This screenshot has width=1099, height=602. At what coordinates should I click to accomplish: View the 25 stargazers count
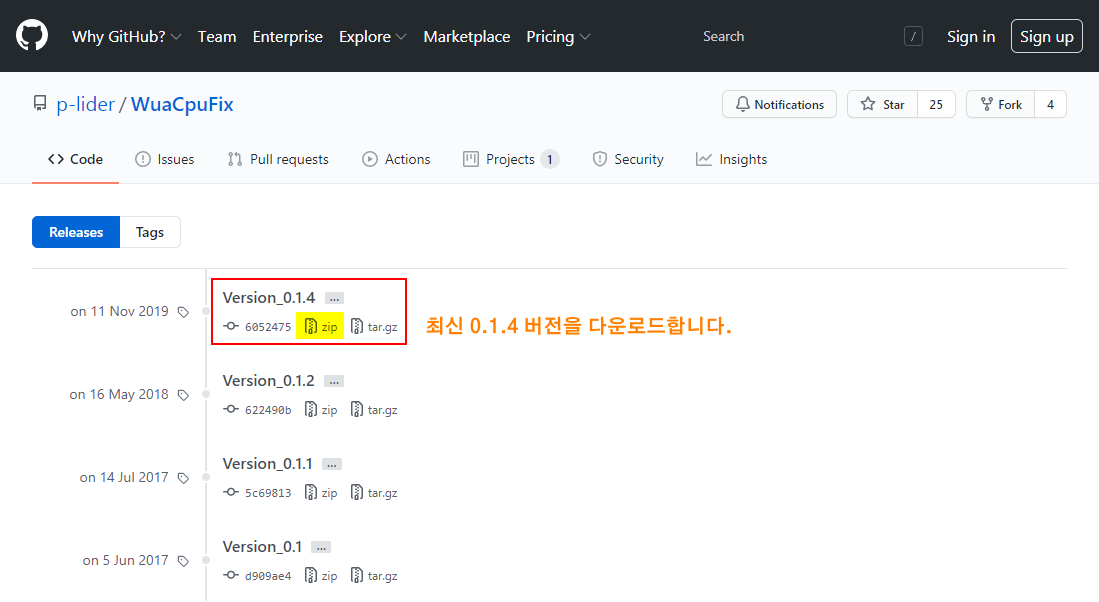(x=936, y=104)
